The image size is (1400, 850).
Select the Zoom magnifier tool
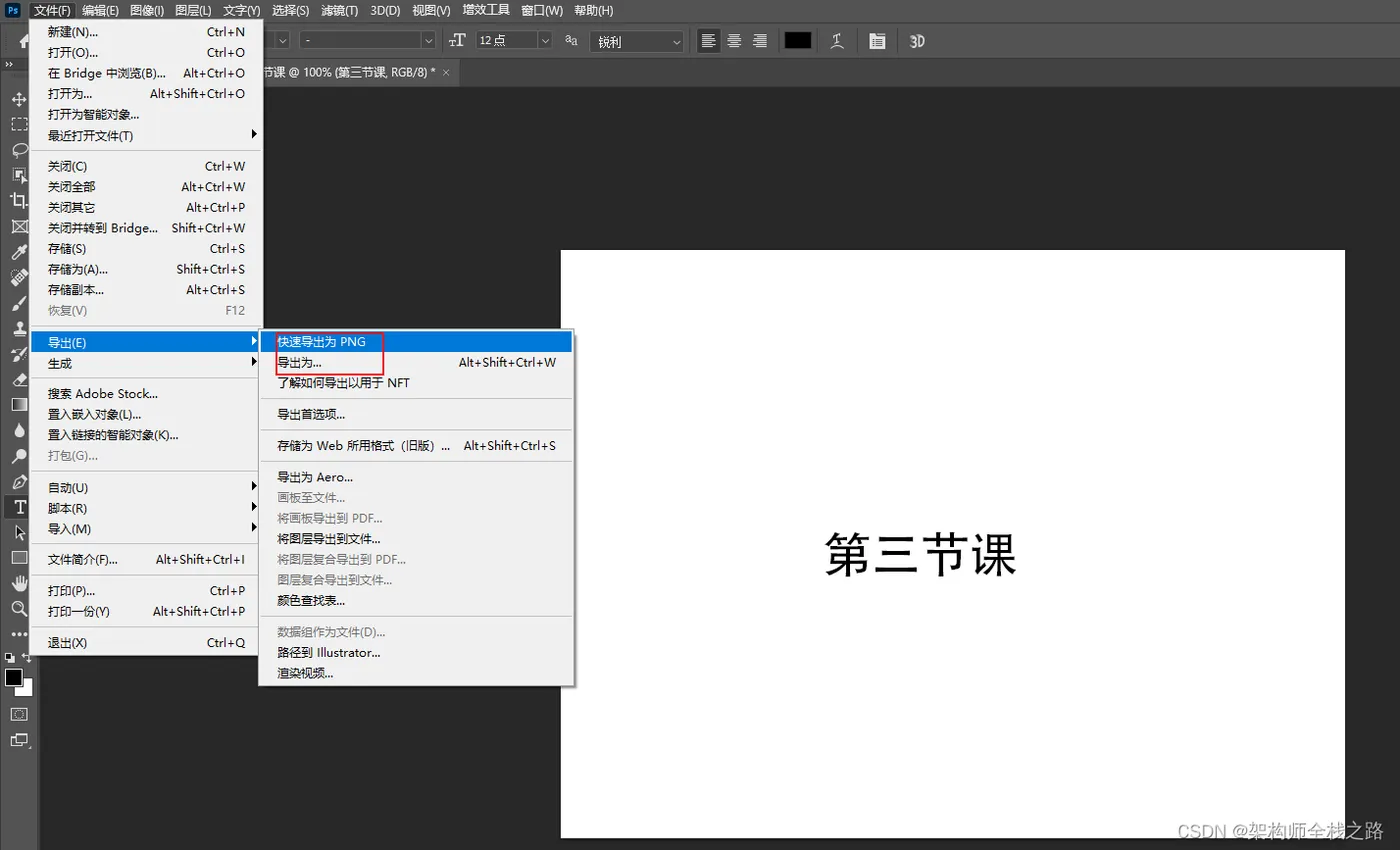point(19,608)
